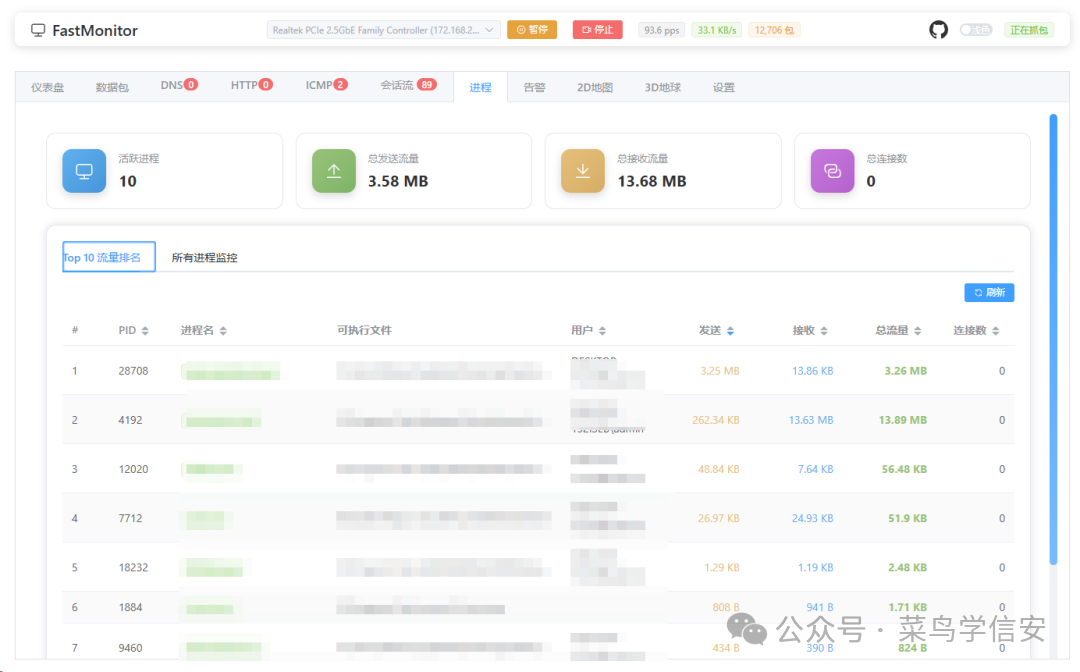Viewport: 1080px width, 672px height.
Task: Expand sort options for 进程名 column
Action: pyautogui.click(x=223, y=331)
